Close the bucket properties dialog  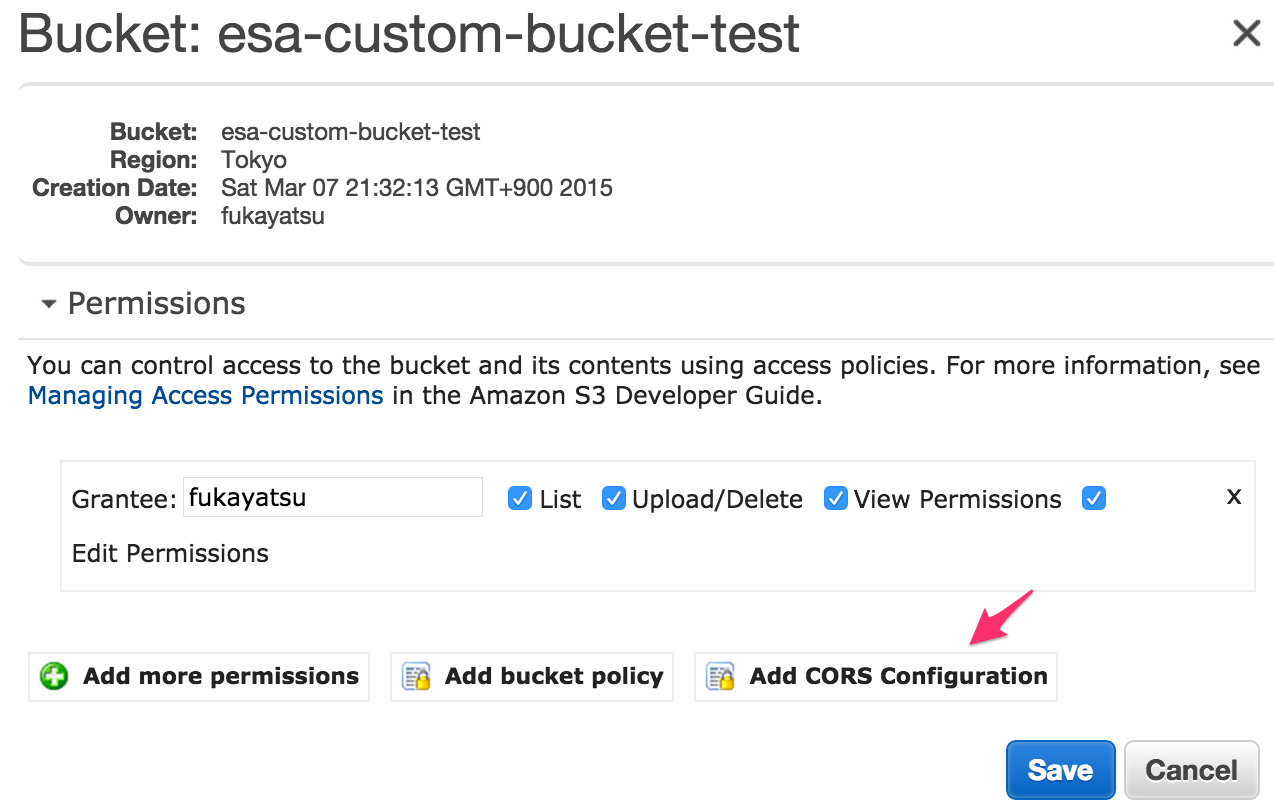click(1246, 34)
